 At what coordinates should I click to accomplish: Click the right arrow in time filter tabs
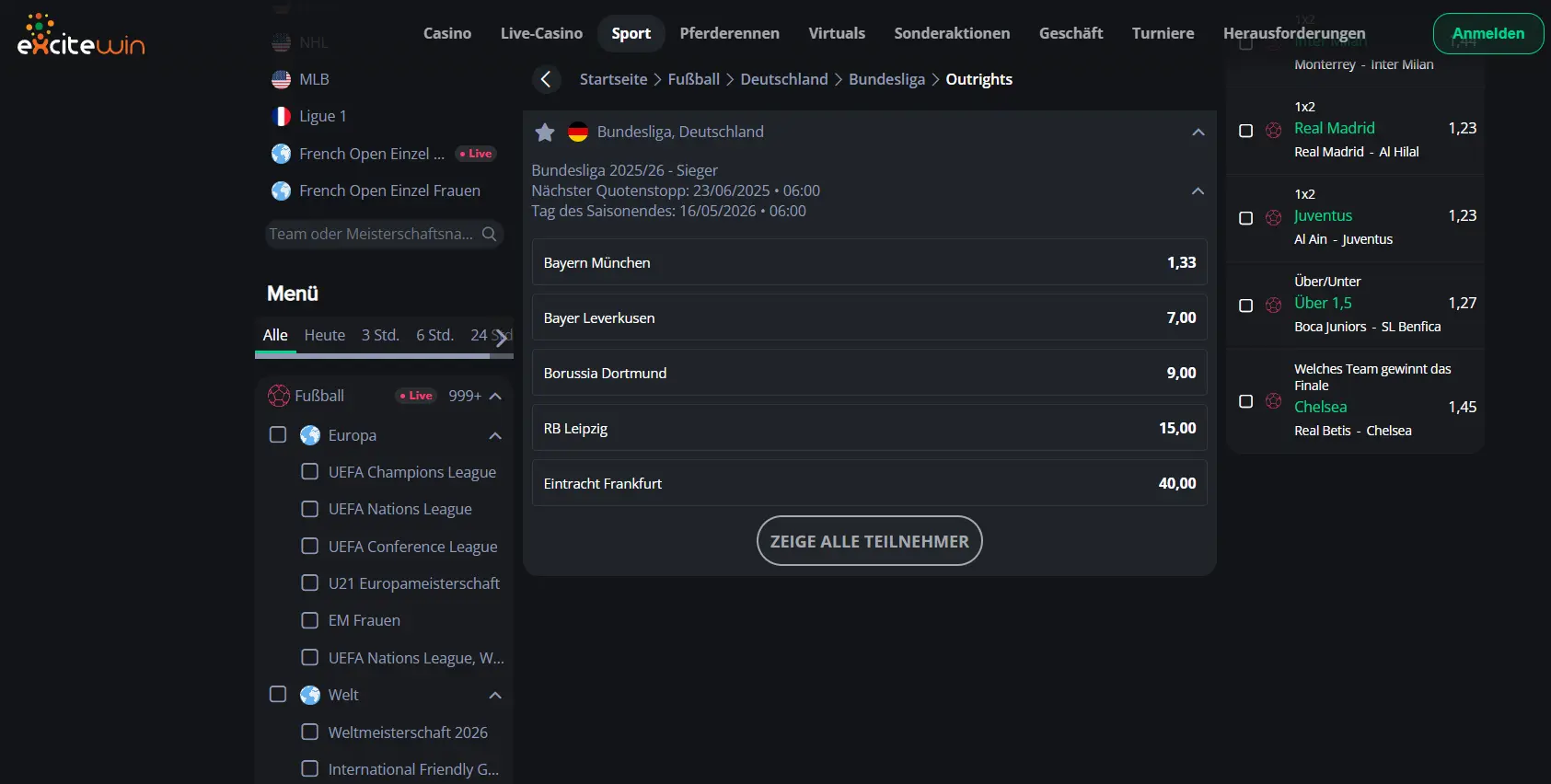[501, 338]
